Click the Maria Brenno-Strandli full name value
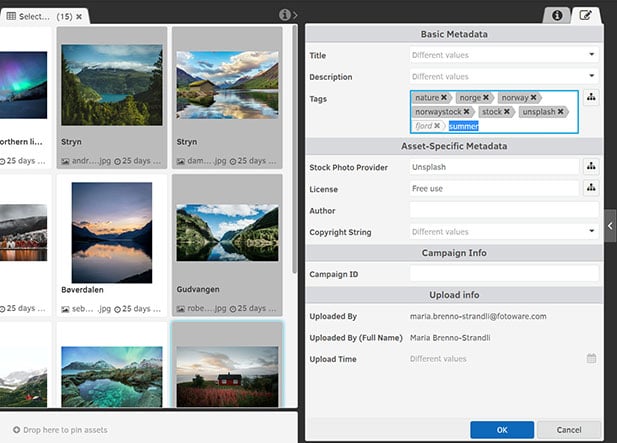 (x=450, y=338)
